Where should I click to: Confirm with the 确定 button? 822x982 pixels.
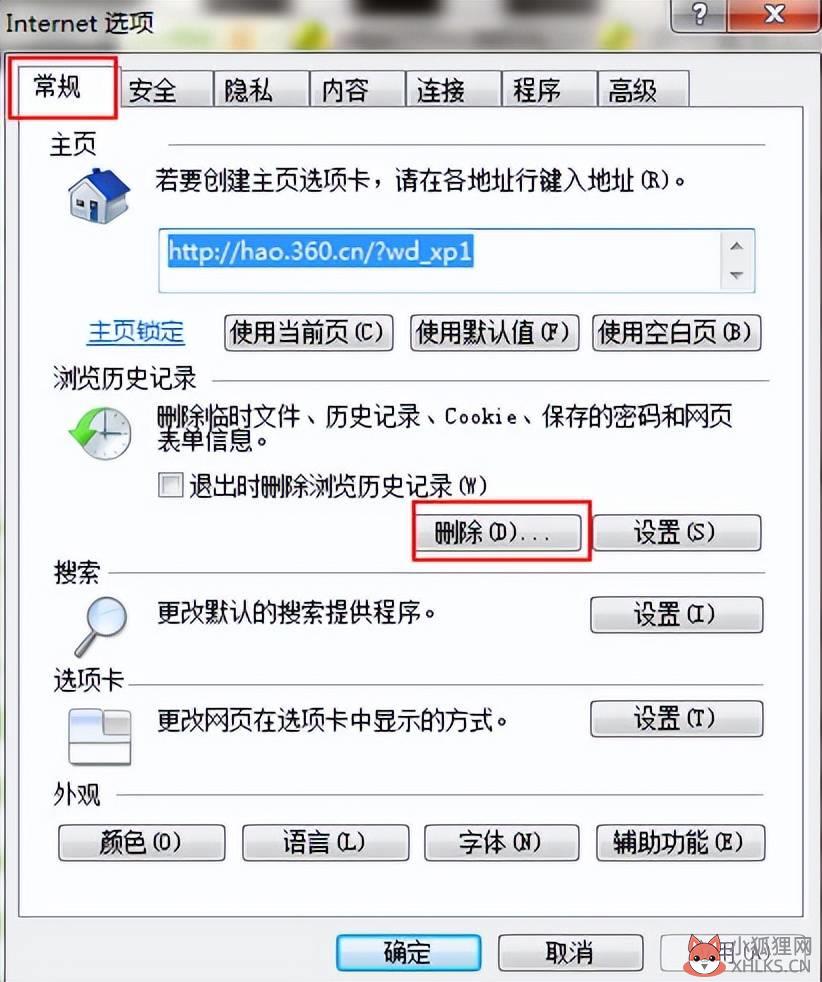click(408, 953)
